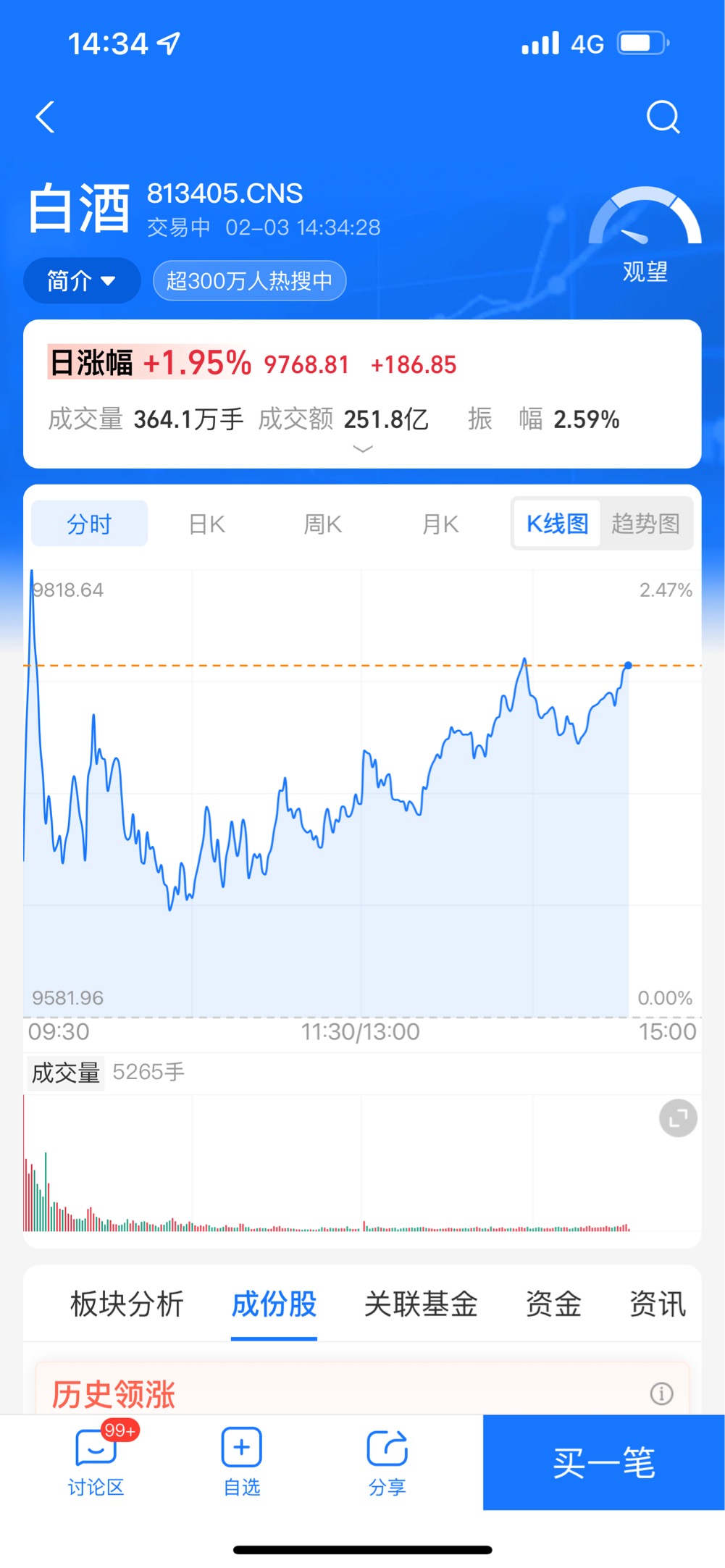725x1568 pixels.
Task: Expand quote details chevron below stats
Action: [362, 449]
